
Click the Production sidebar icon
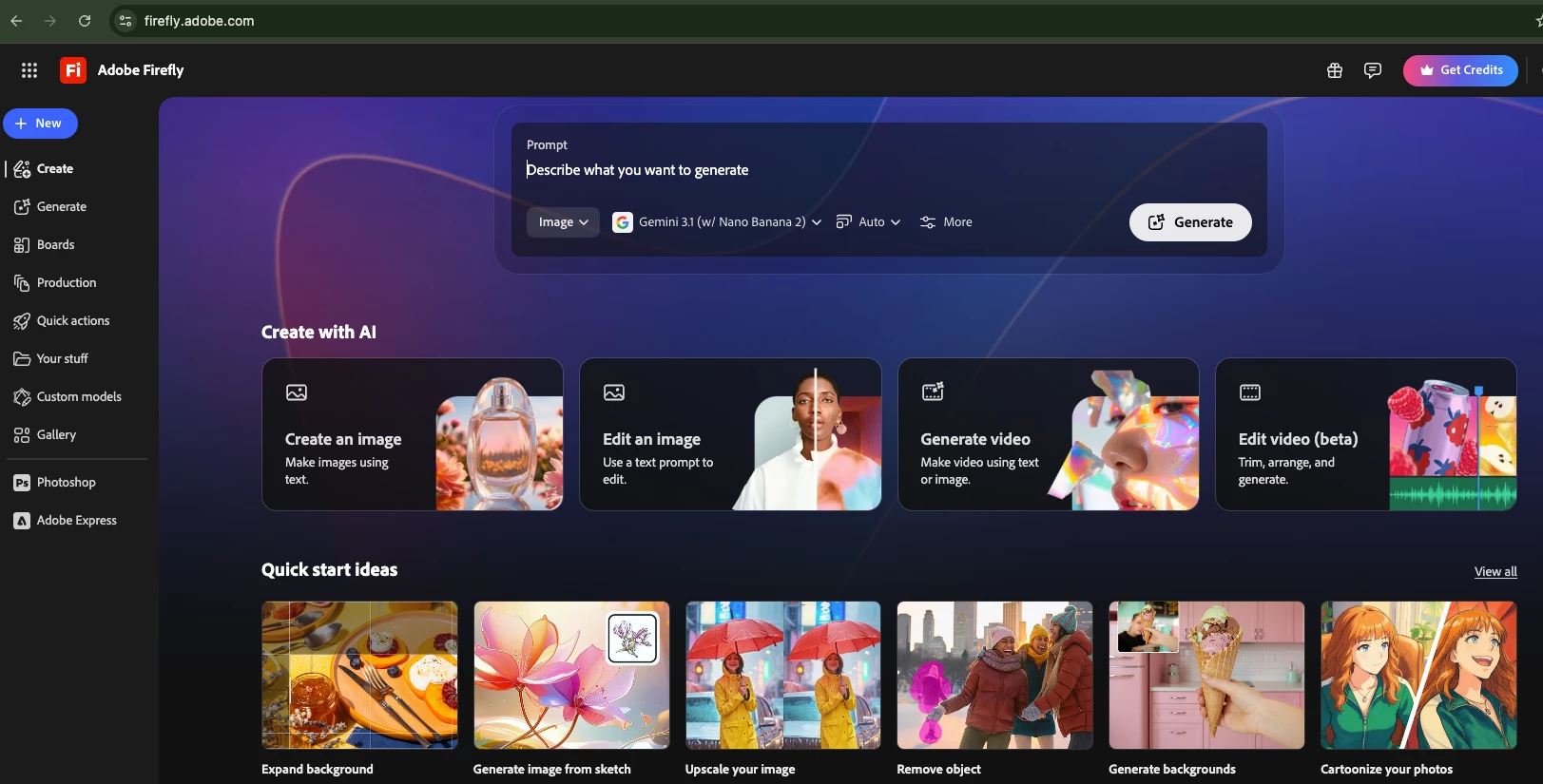tap(22, 283)
